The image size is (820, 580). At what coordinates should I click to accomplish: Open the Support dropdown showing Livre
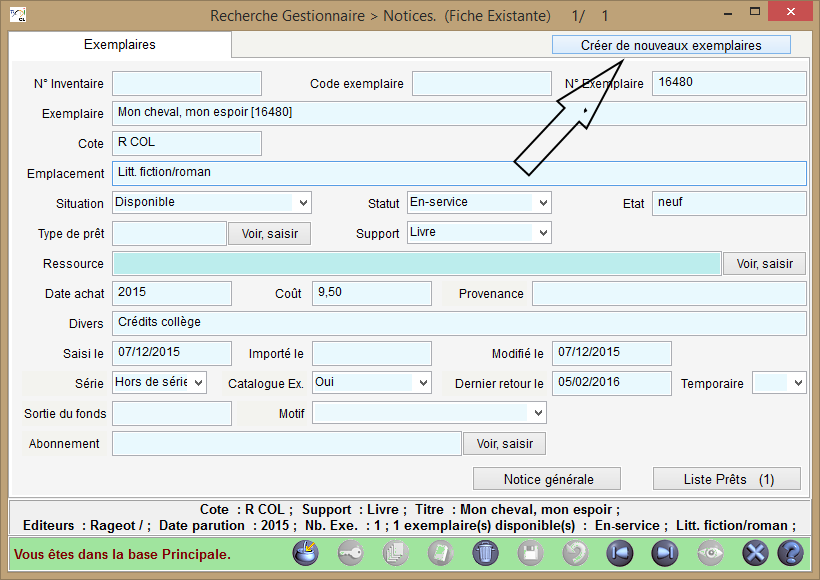(x=542, y=233)
